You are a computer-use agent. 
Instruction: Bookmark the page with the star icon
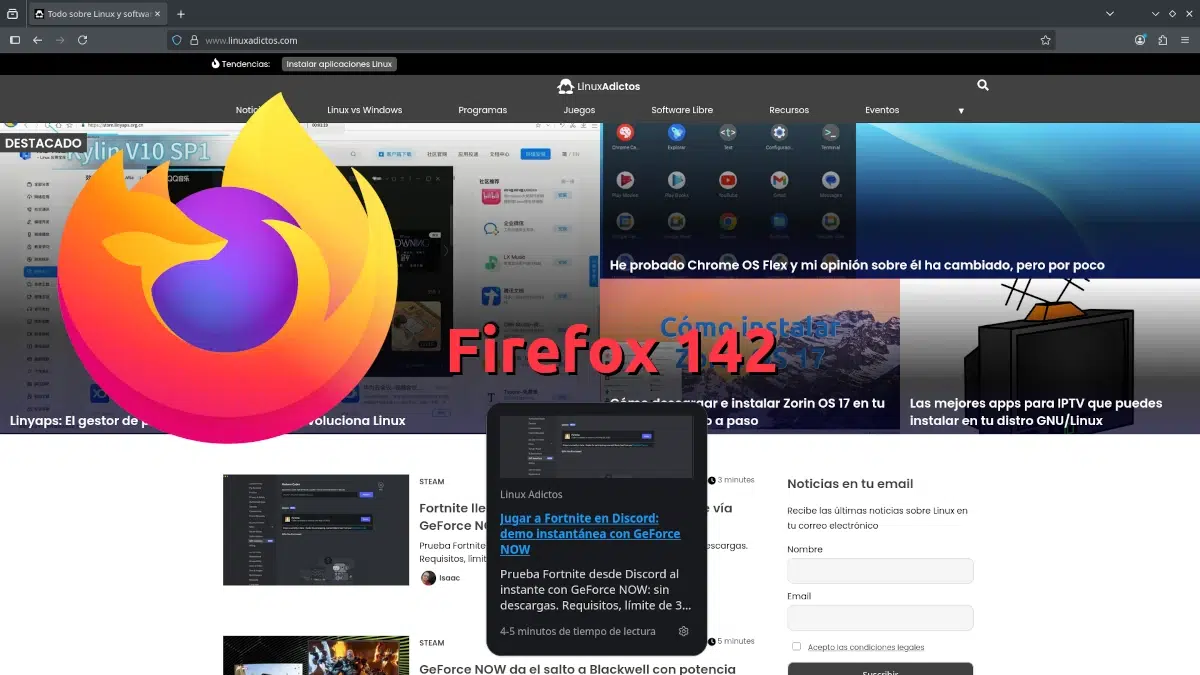coord(1044,40)
